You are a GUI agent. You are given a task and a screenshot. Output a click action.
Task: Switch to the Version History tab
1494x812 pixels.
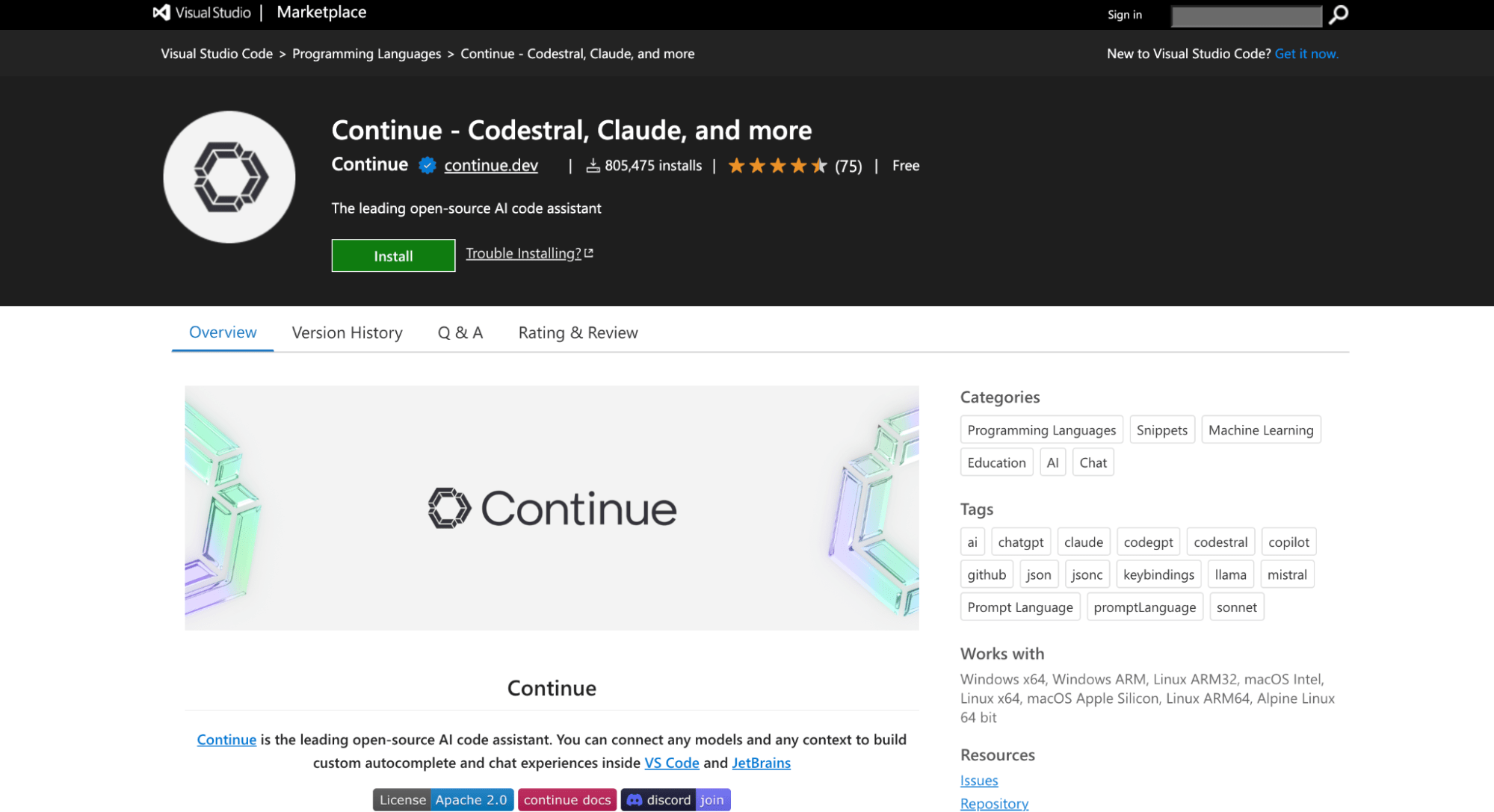[347, 332]
